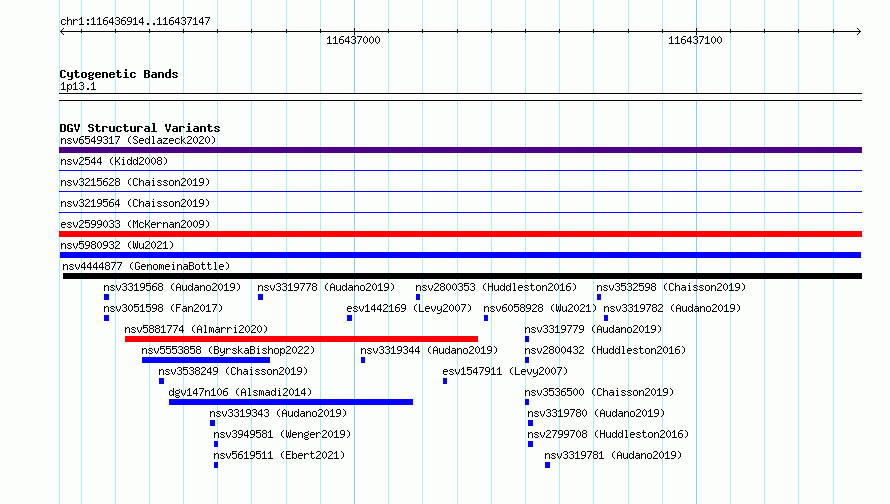Click the nsv5980932 (Wu2021) label
Image resolution: width=890 pixels, height=504 pixels.
click(117, 245)
